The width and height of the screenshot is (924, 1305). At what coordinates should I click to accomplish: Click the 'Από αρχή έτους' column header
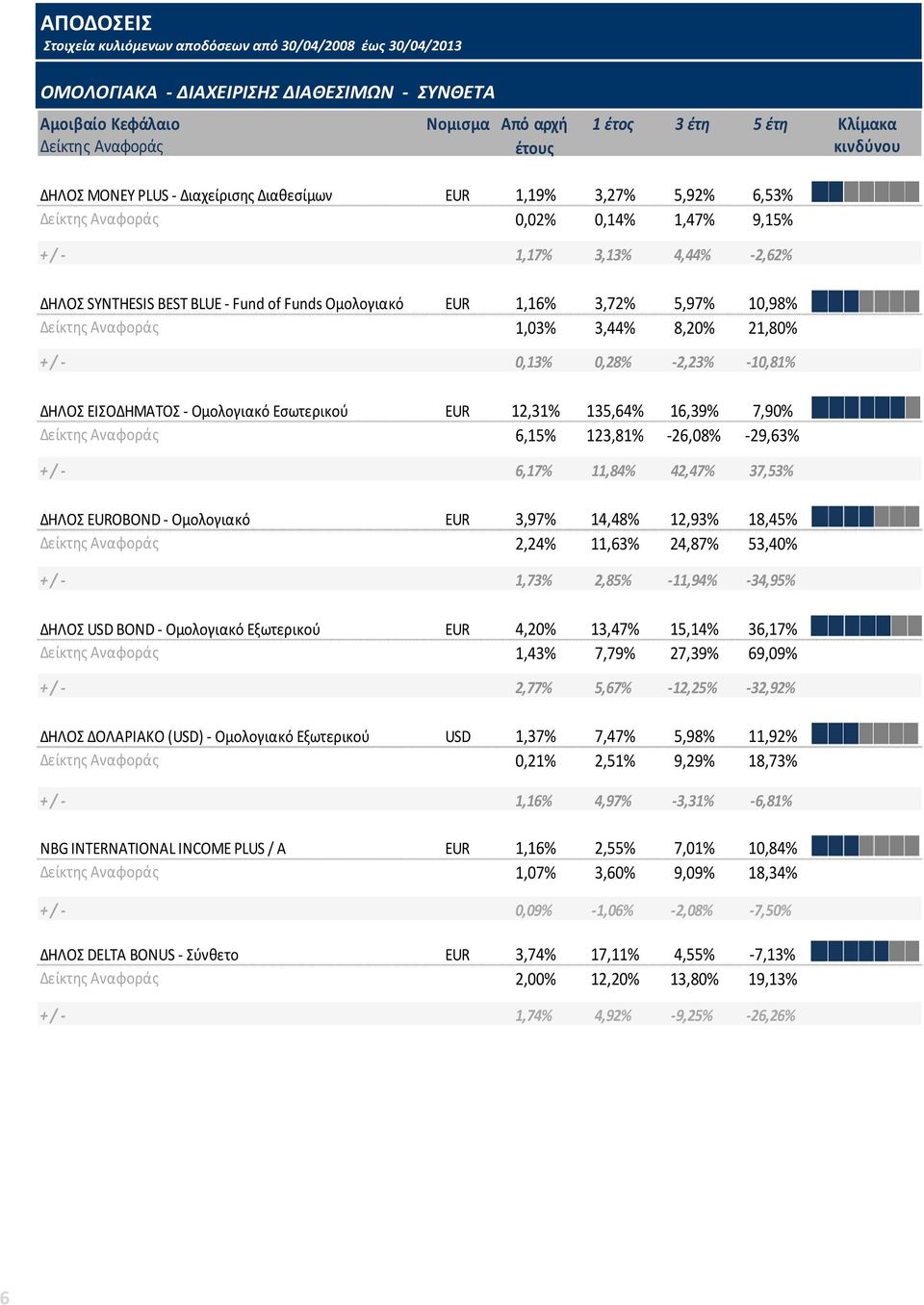(534, 136)
